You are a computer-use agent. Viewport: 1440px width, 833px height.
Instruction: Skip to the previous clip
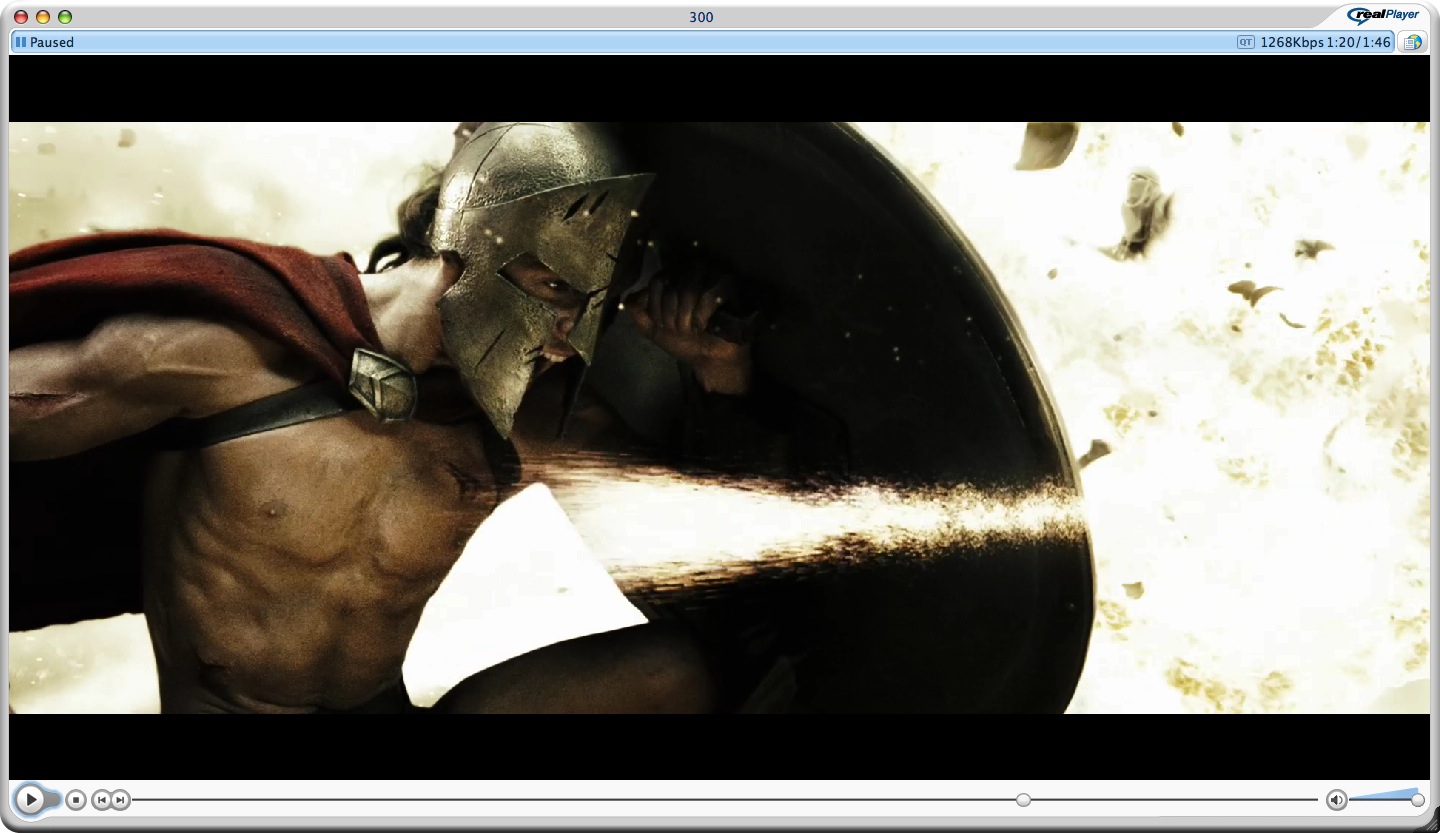click(102, 800)
